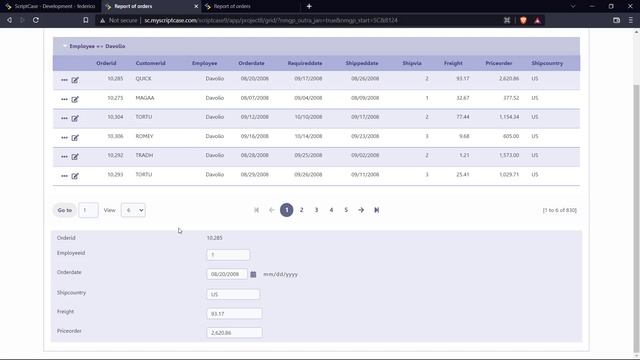Screen dimensions: 640x360
Task: Focus the Freight input field
Action: click(x=234, y=313)
